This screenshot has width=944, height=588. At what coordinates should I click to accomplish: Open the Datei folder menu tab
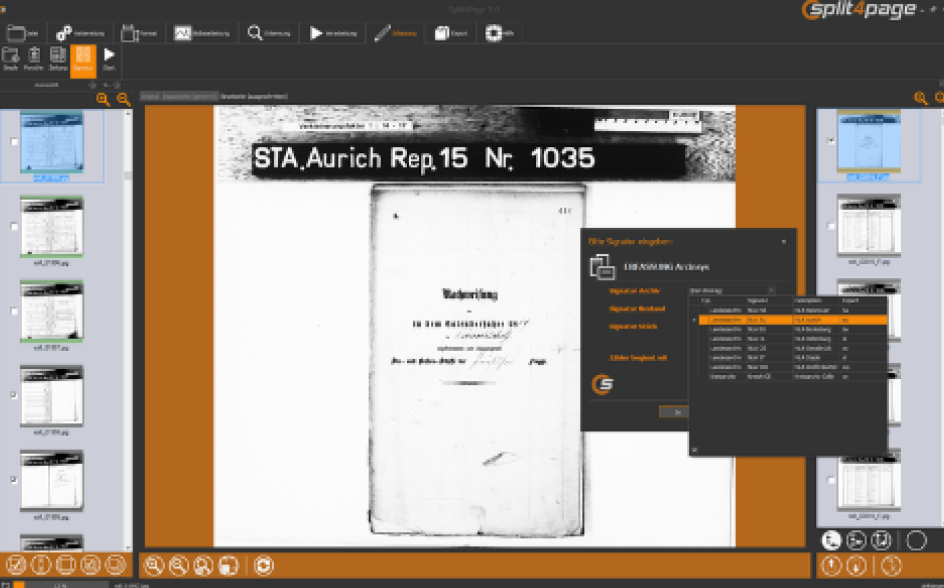tap(22, 33)
